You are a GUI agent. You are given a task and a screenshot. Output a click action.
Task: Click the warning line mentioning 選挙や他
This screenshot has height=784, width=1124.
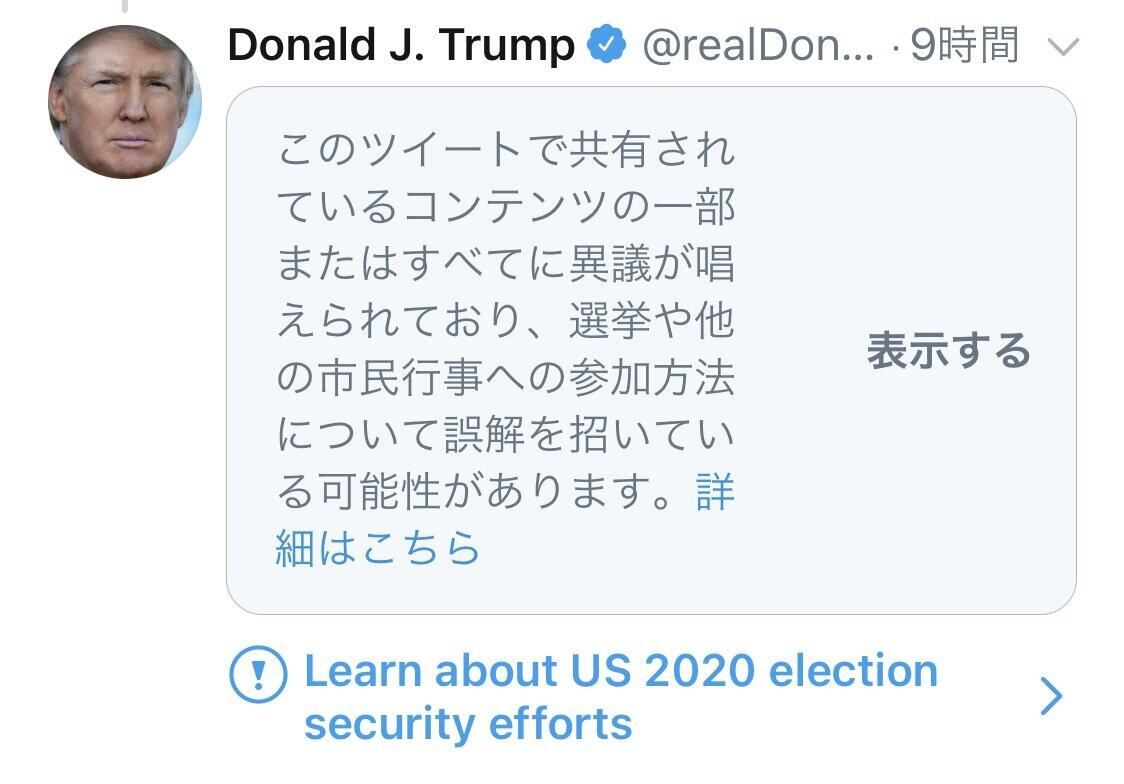coord(505,322)
